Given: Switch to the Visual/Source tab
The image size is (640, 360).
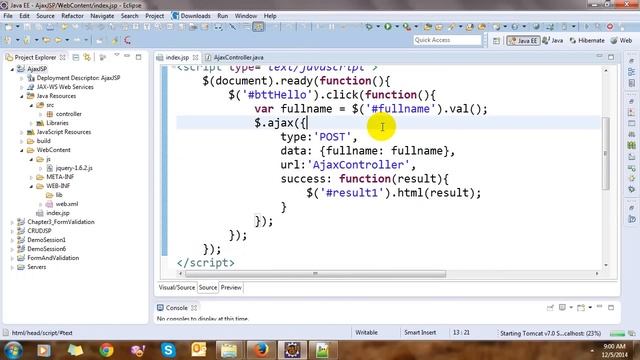Looking at the screenshot, I should 177,287.
